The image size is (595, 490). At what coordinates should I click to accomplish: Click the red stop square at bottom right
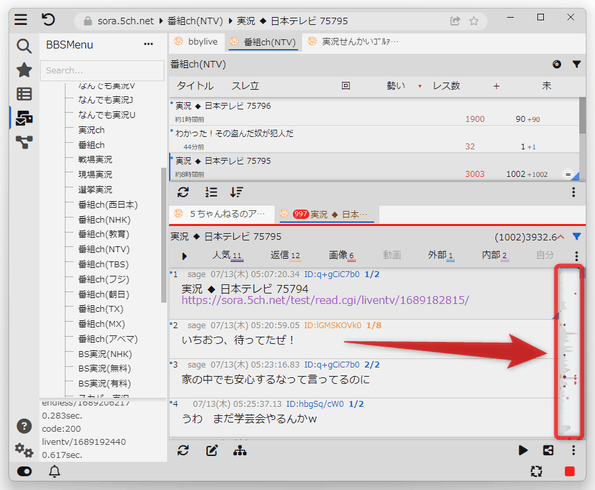(x=570, y=471)
